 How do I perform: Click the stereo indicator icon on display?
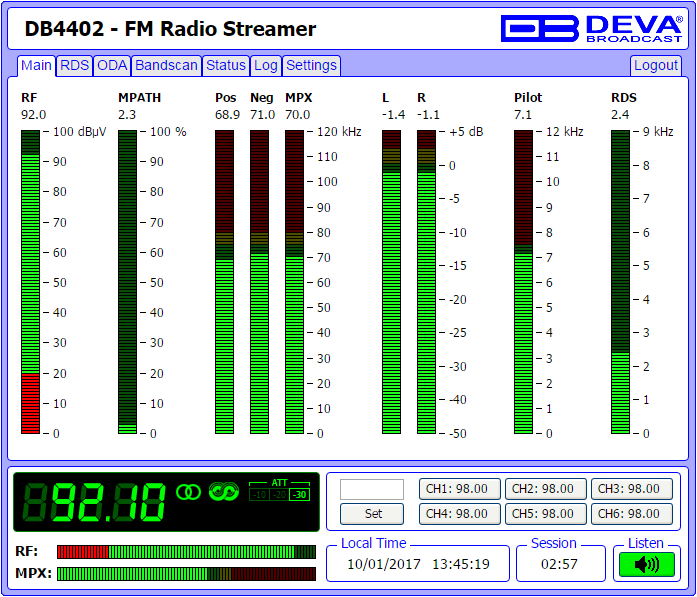coord(188,492)
